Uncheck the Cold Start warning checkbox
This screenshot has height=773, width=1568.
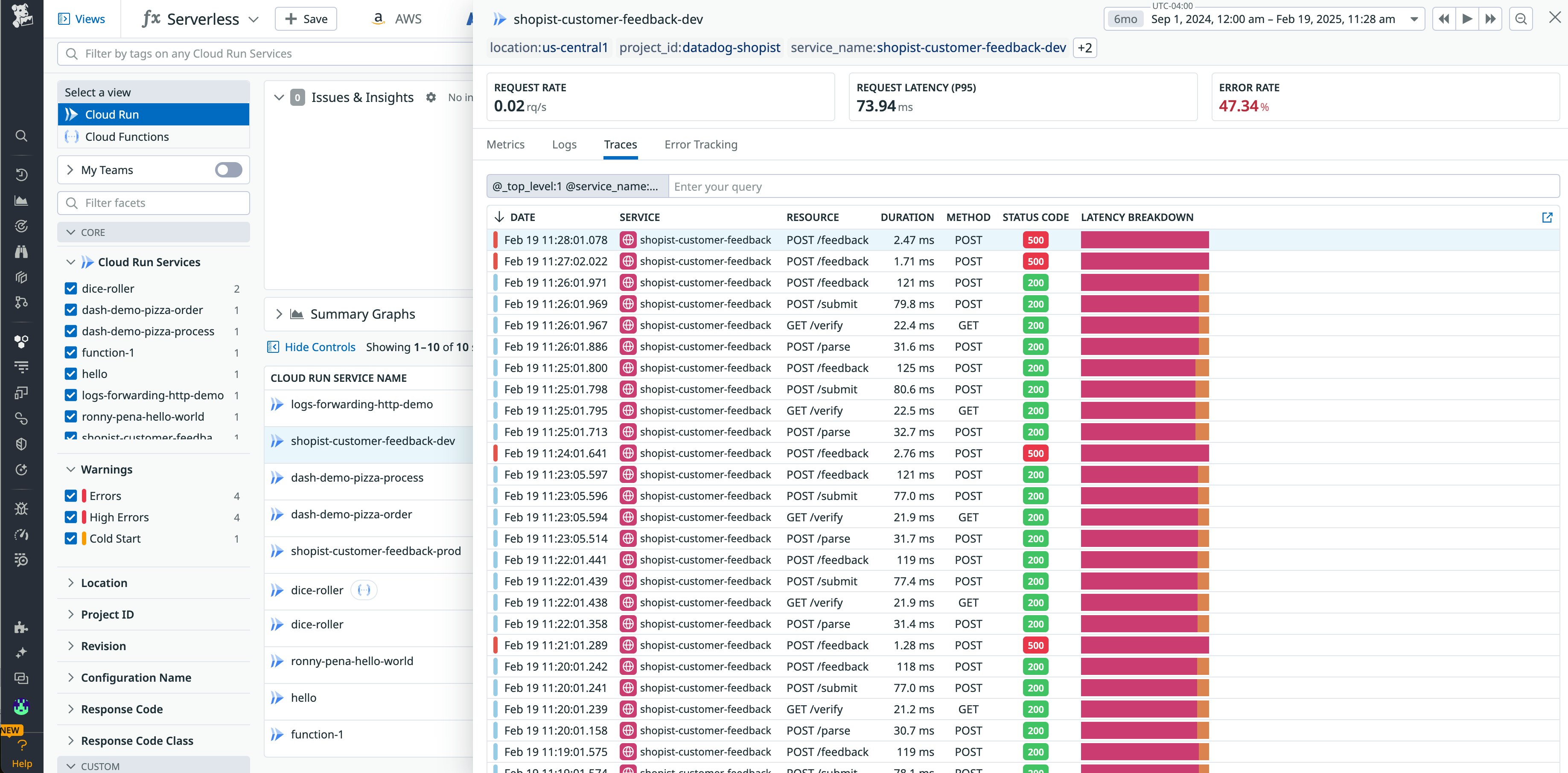pyautogui.click(x=70, y=539)
